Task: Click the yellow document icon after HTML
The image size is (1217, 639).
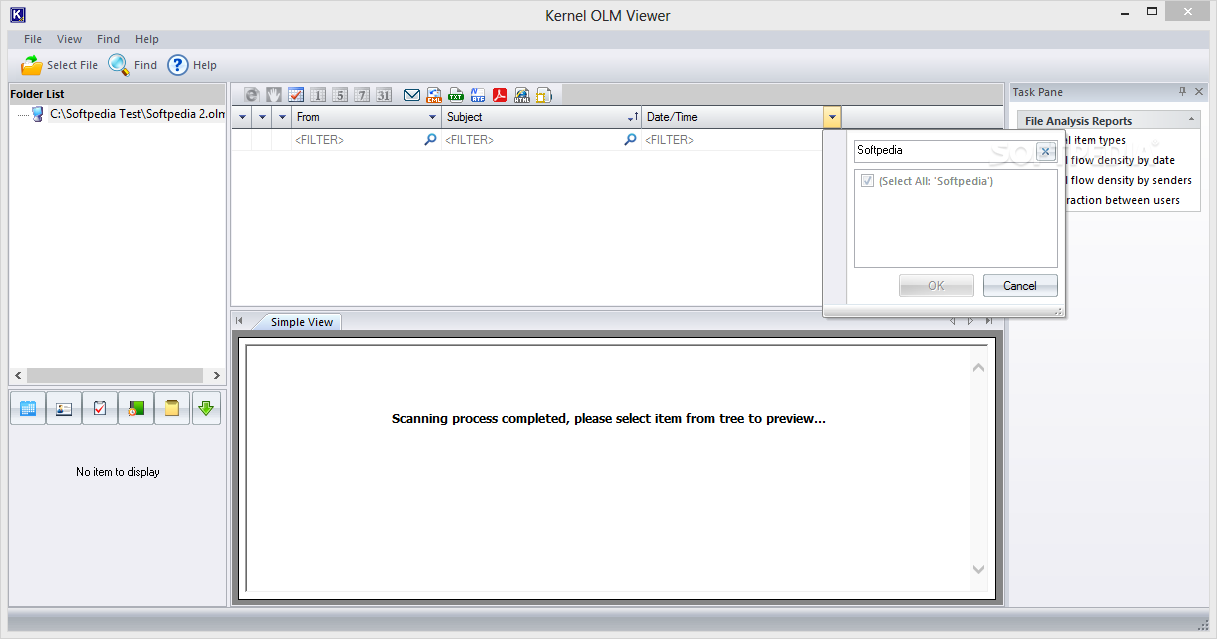Action: click(544, 95)
